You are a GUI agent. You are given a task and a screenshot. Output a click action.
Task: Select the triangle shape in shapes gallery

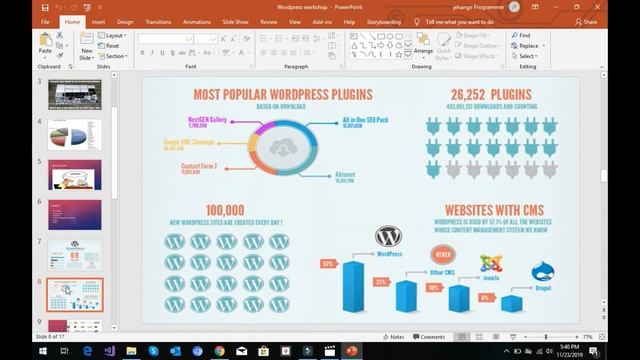(354, 45)
